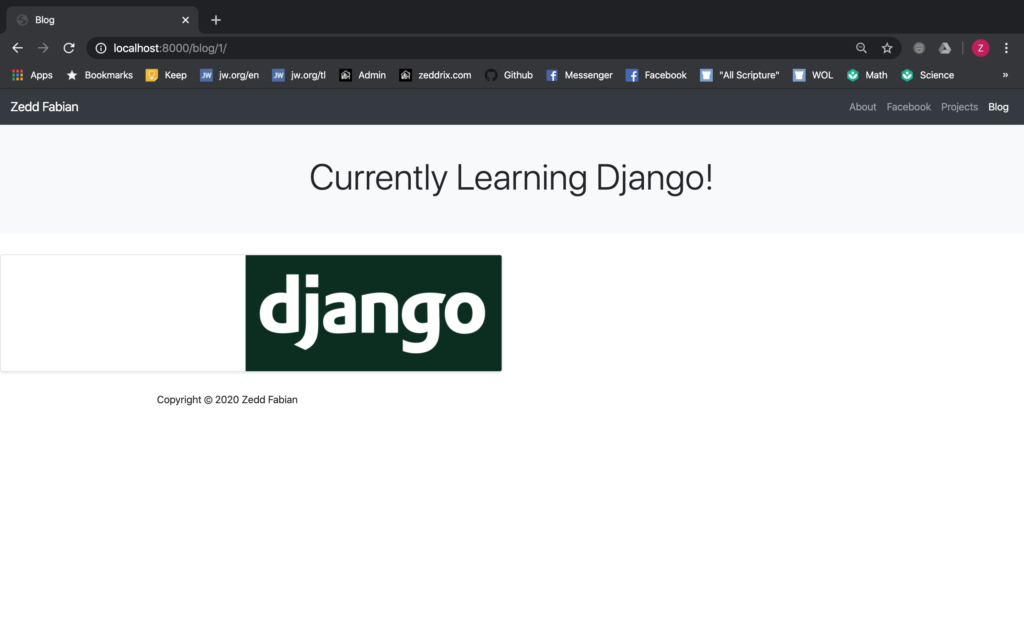Open the Blog navbar link

click(x=998, y=106)
